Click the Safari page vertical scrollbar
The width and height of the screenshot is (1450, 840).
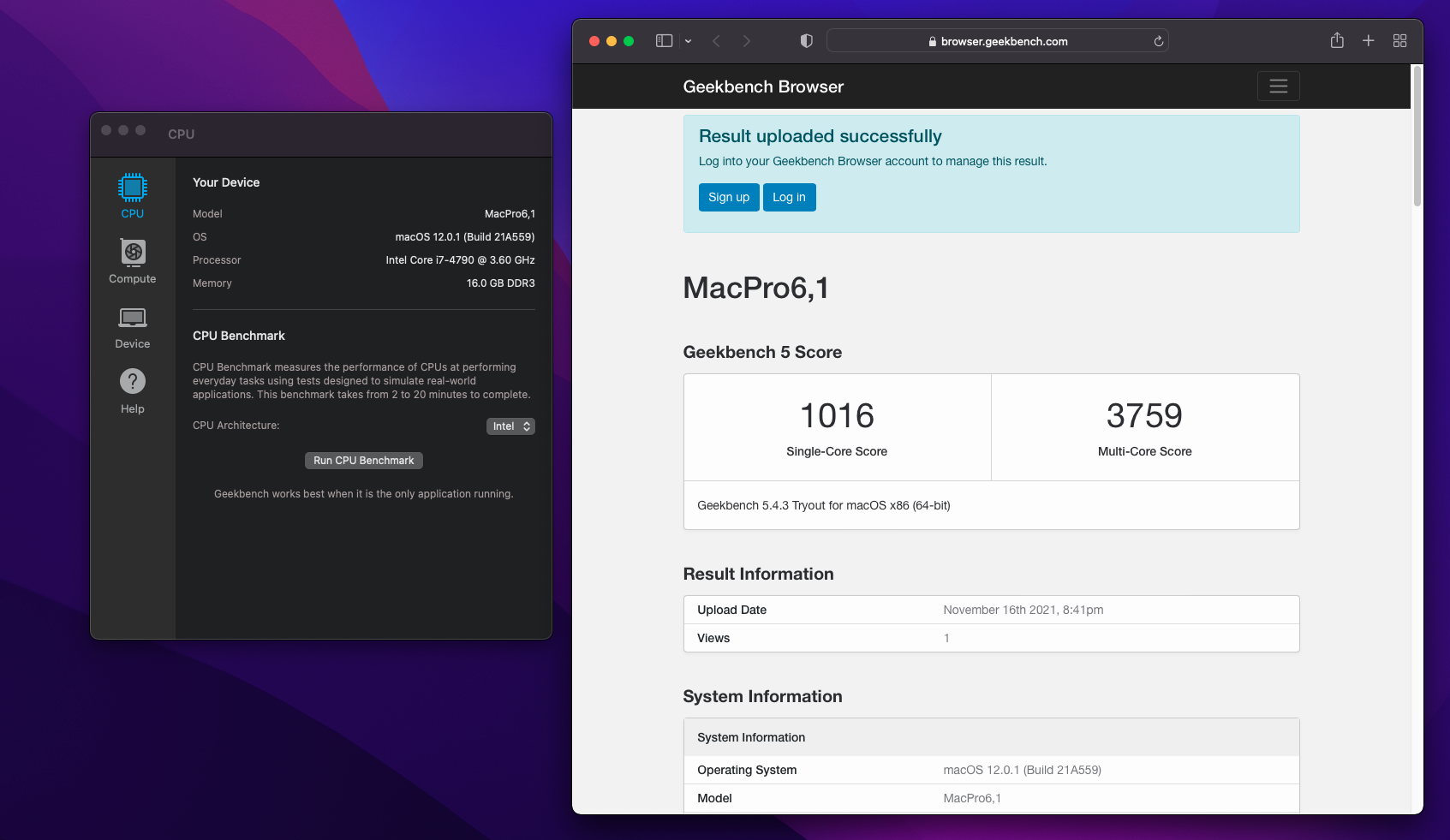(x=1417, y=137)
